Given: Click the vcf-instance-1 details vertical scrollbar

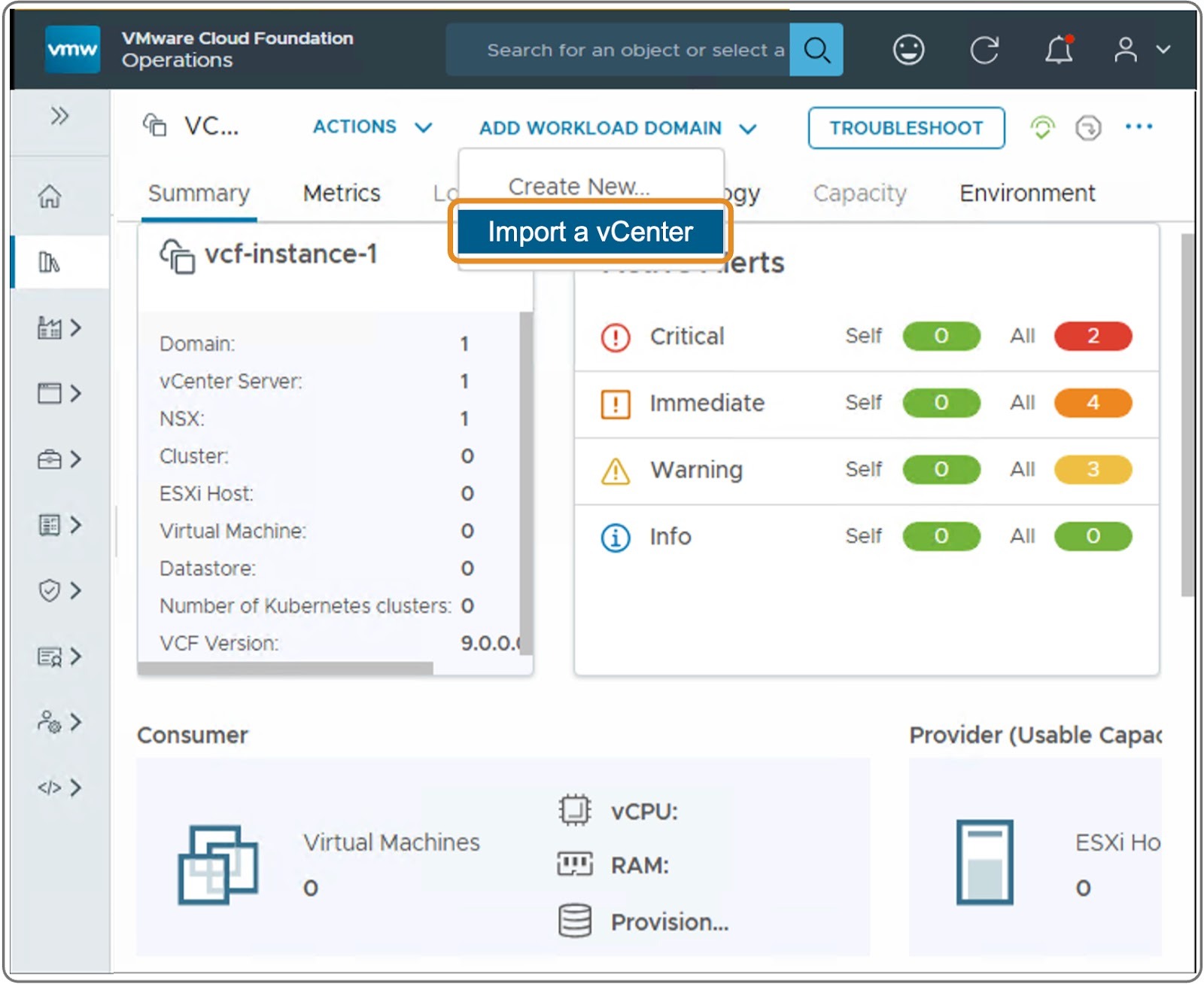Looking at the screenshot, I should tap(526, 484).
